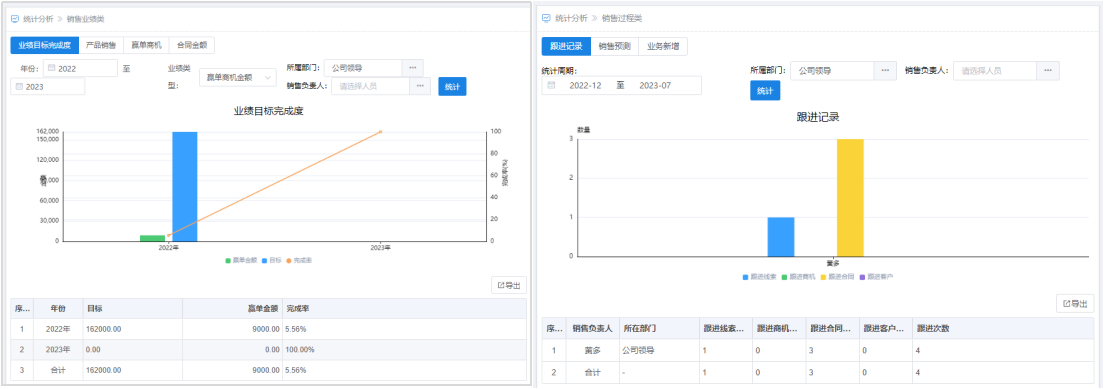Click the 赢单金额 column header
This screenshot has width=1104, height=389.
(232, 308)
